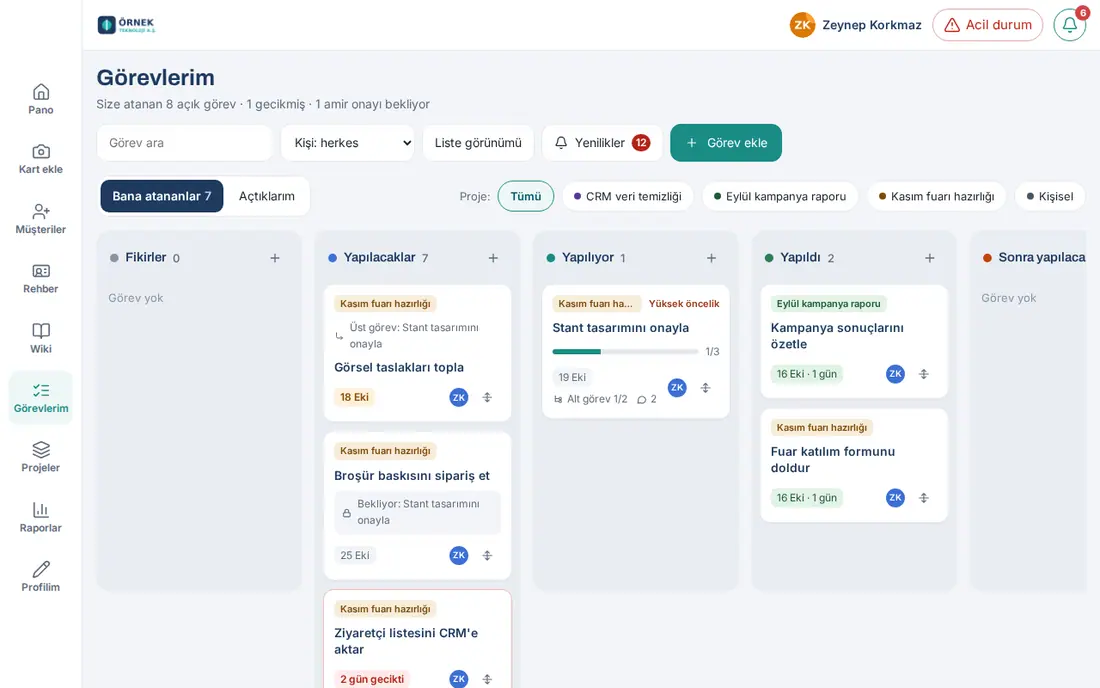Open Yenilikler updates panel
The width and height of the screenshot is (1100, 688).
click(x=602, y=143)
